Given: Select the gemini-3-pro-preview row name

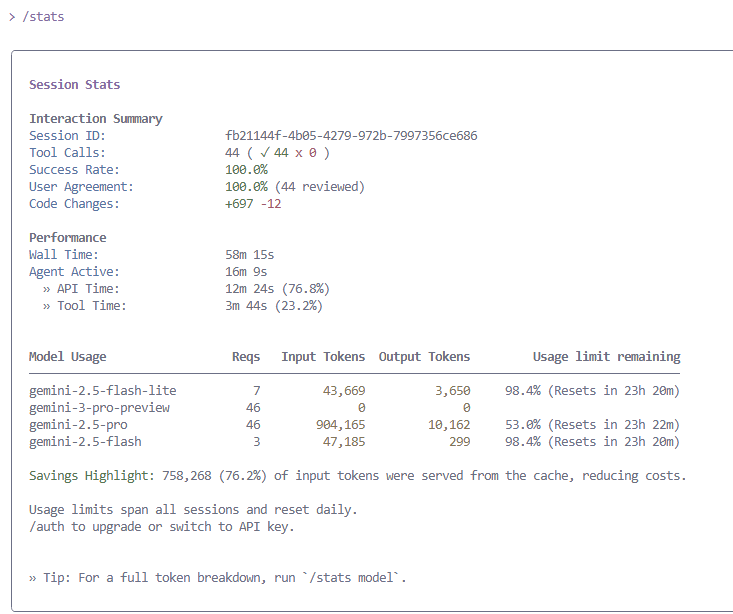Looking at the screenshot, I should (x=99, y=408).
